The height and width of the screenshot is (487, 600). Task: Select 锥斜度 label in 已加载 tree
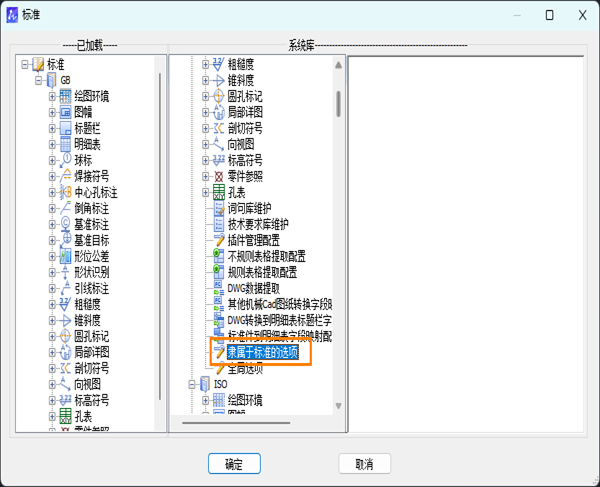click(88, 321)
